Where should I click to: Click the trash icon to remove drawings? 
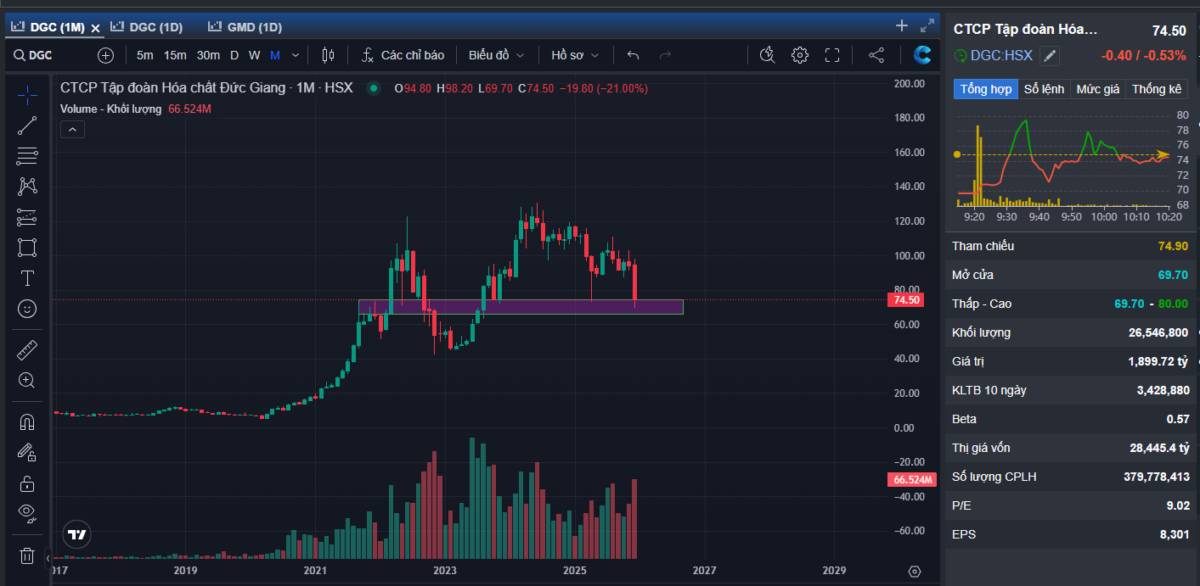(x=27, y=555)
